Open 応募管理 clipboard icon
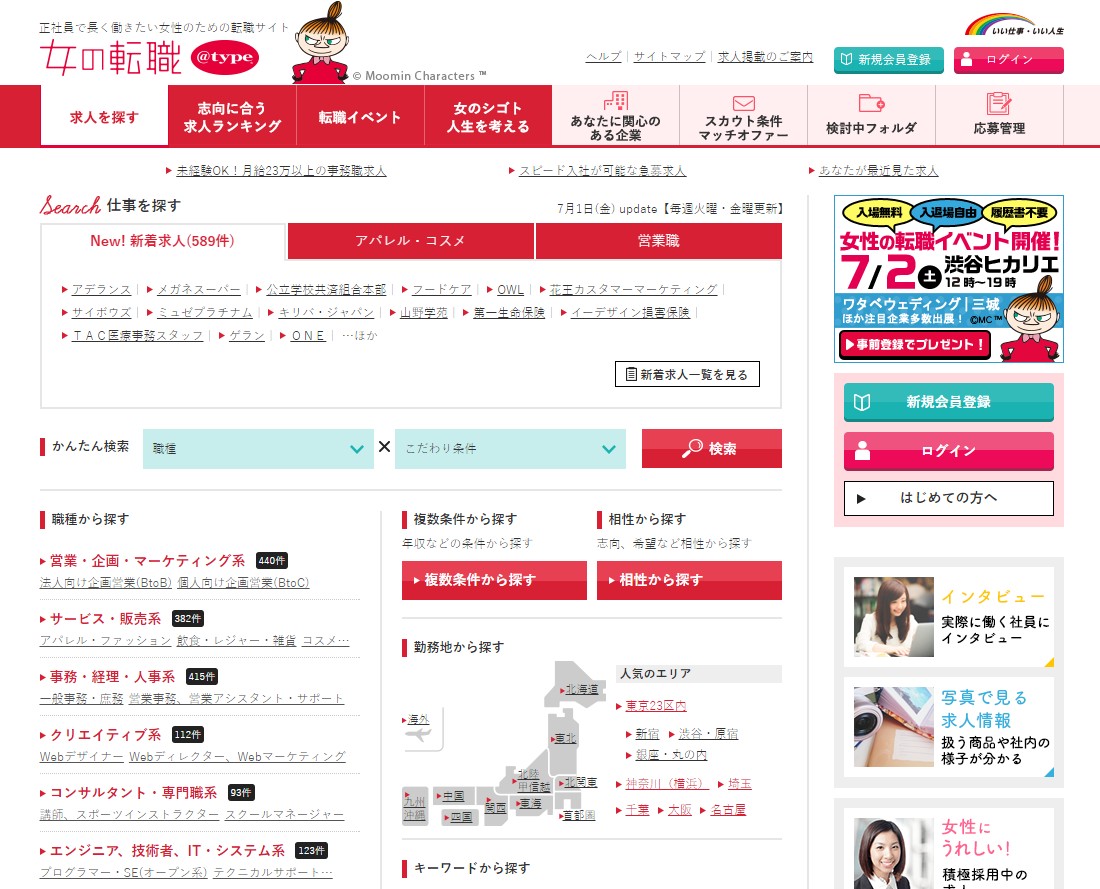Image resolution: width=1100 pixels, height=889 pixels. [999, 103]
